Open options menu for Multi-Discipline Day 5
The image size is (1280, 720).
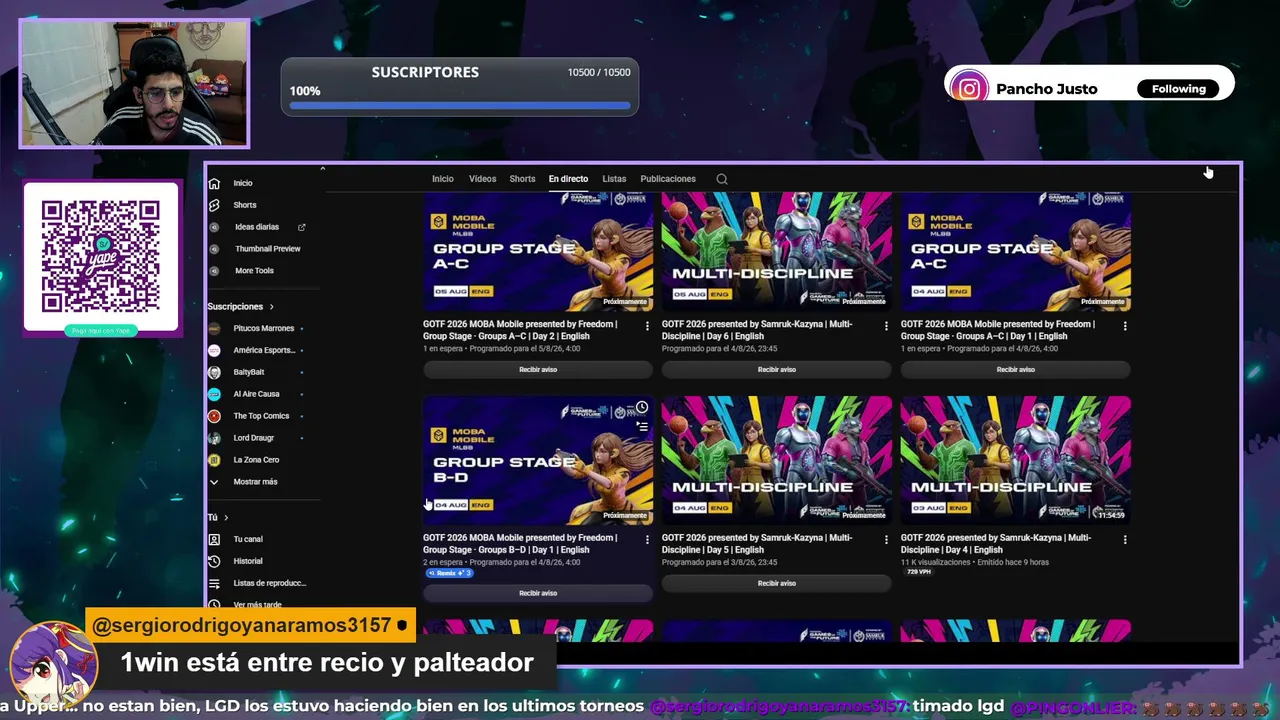(886, 539)
